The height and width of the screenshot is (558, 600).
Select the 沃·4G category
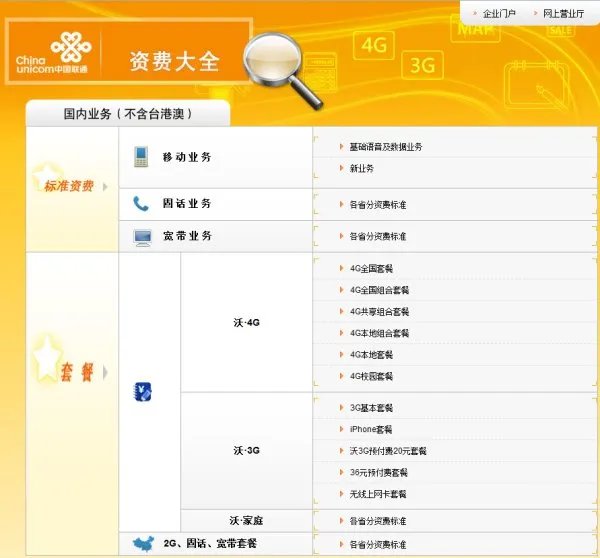coord(246,323)
